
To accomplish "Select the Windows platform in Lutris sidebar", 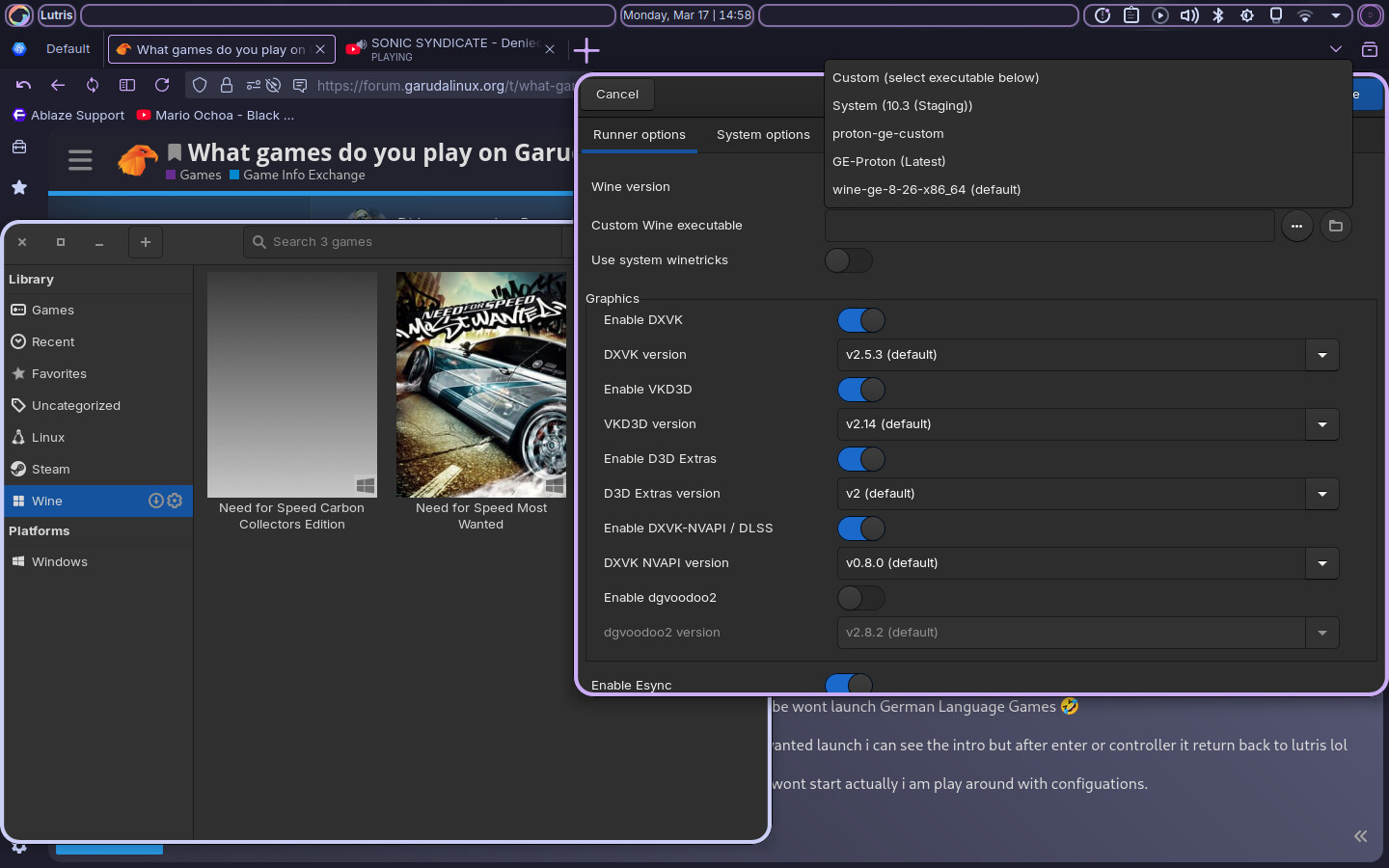I will click(x=98, y=562).
